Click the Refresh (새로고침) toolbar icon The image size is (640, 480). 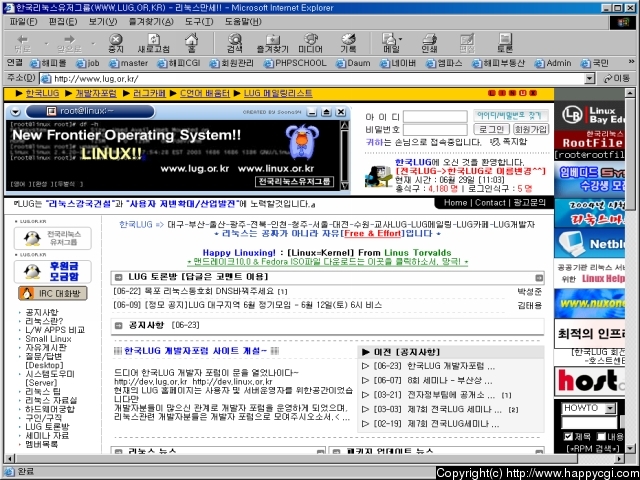coord(153,39)
